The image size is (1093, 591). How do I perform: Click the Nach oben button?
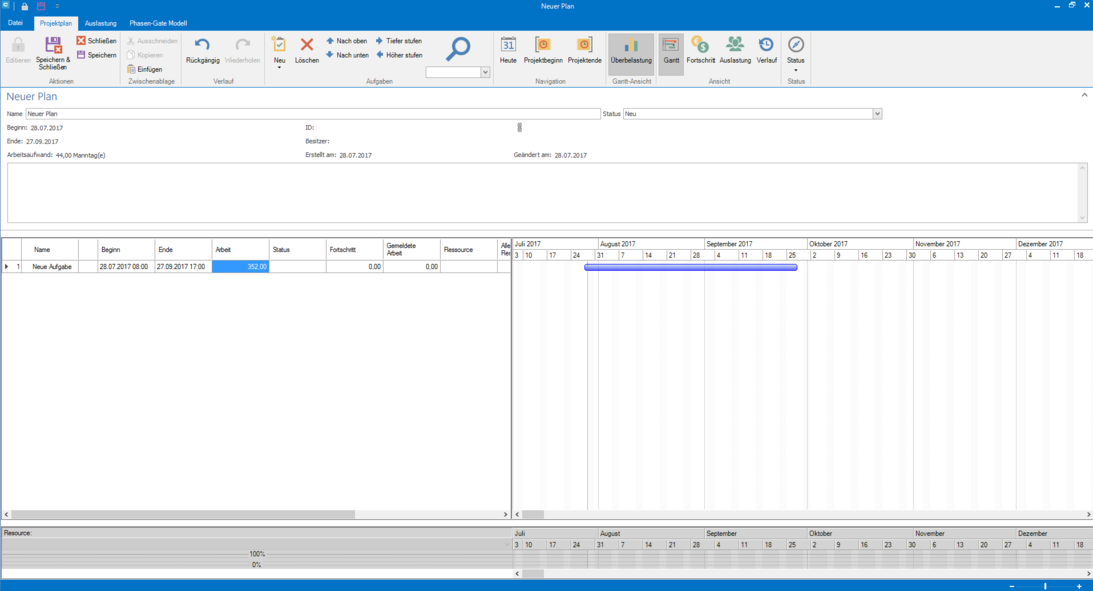(x=347, y=41)
